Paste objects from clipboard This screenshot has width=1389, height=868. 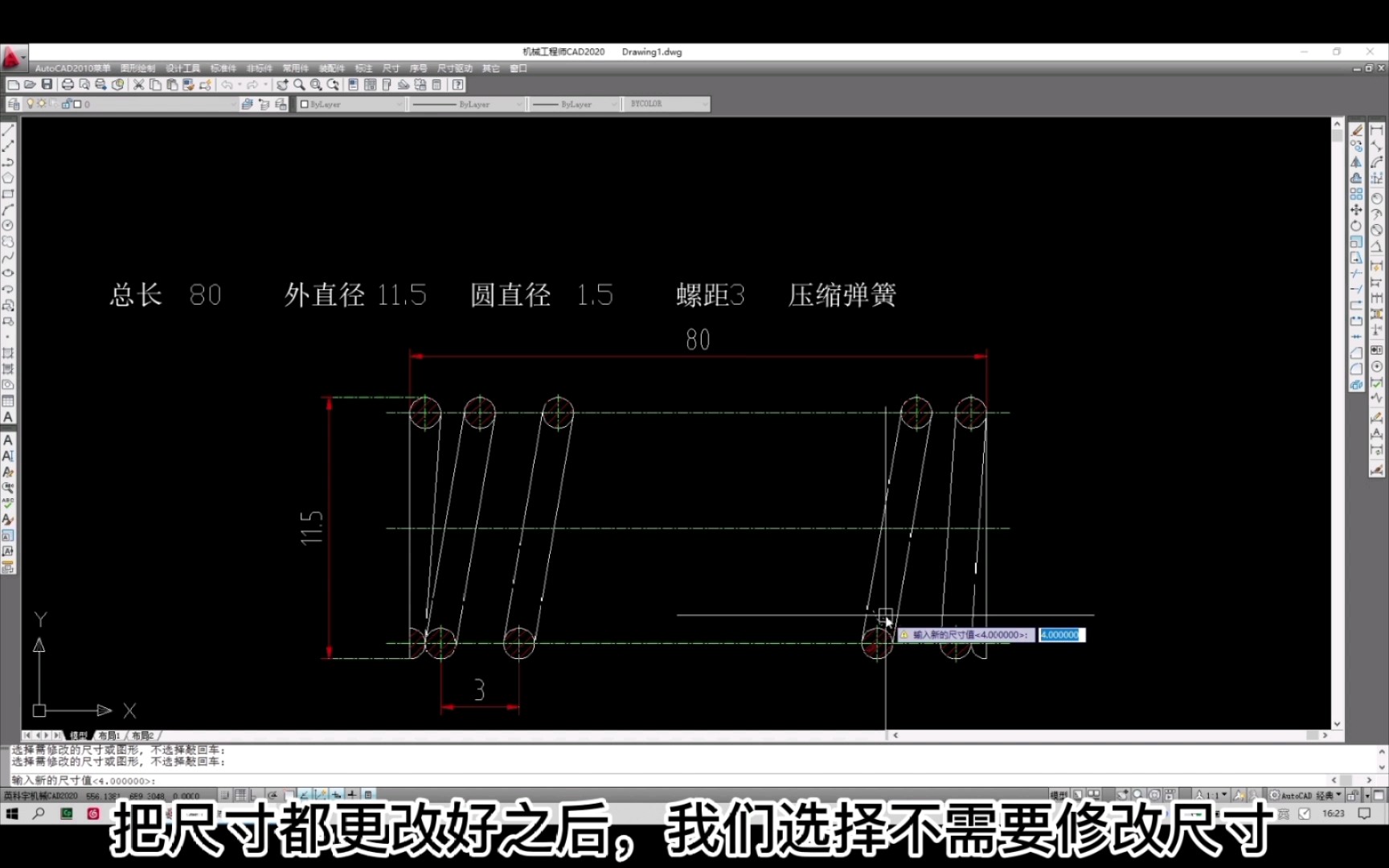(172, 84)
